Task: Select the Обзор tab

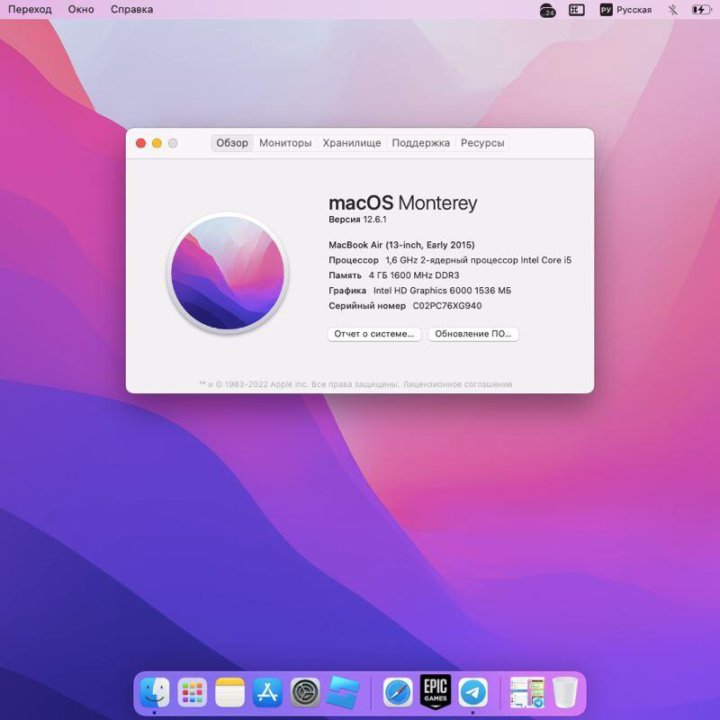Action: point(232,143)
